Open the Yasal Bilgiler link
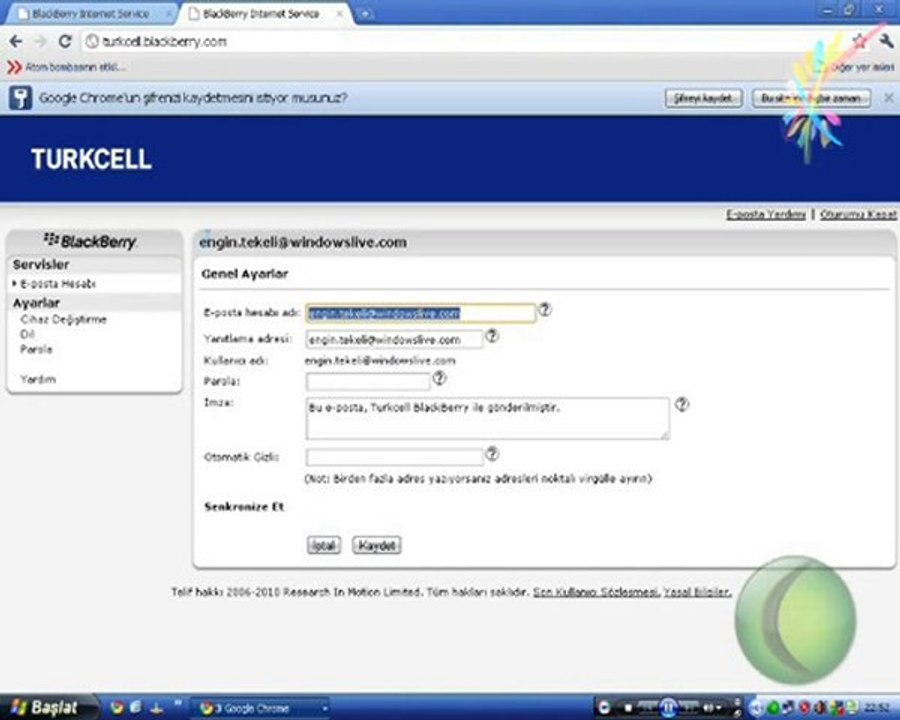Screen dimensions: 900x720 [697, 592]
